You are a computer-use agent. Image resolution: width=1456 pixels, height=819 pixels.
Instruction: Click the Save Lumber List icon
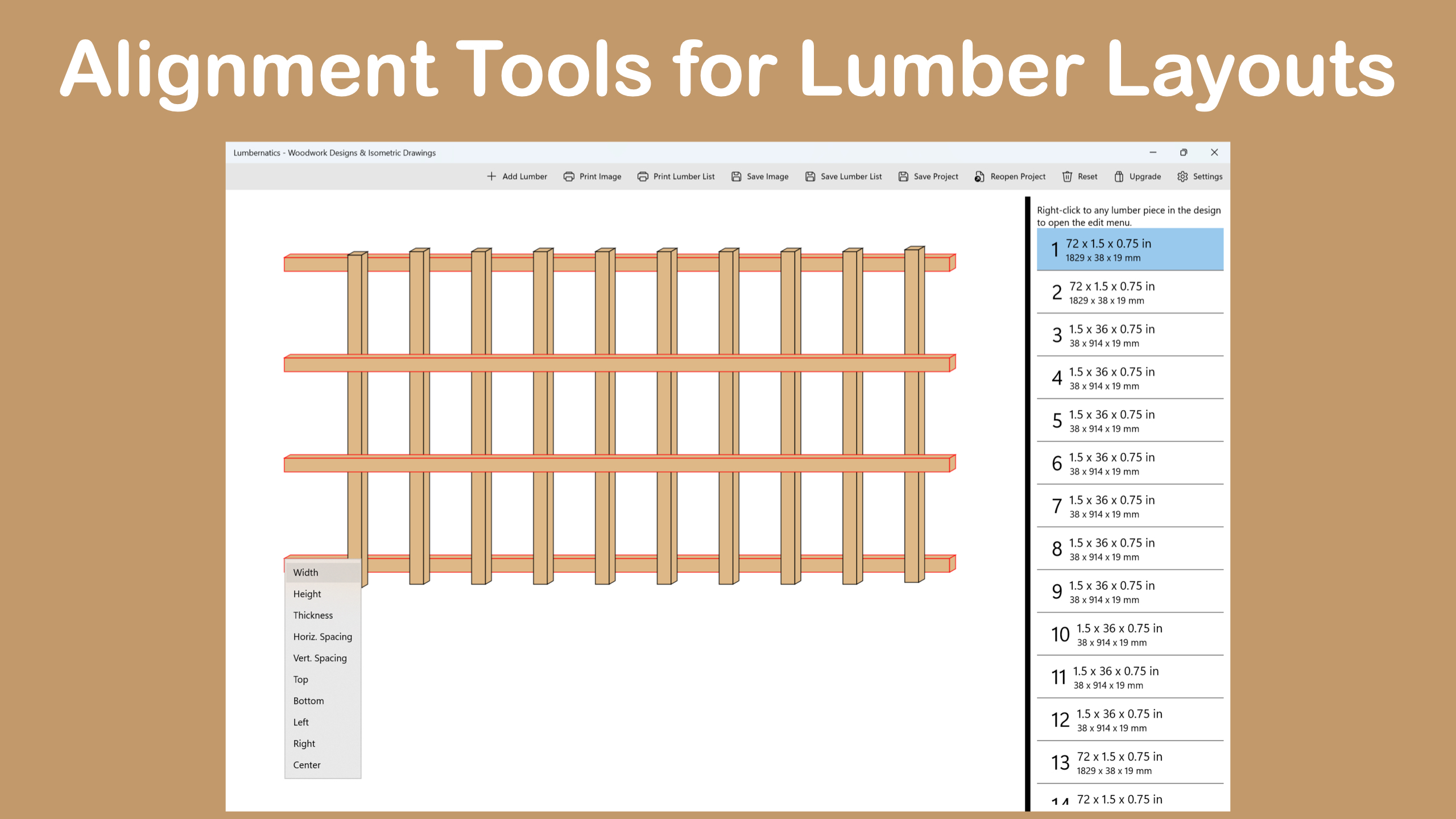[810, 176]
